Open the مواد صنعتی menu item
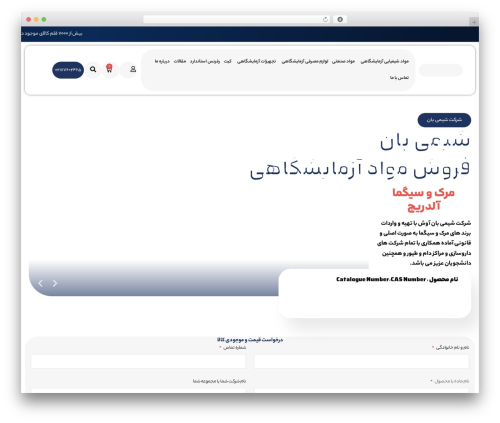 (343, 61)
